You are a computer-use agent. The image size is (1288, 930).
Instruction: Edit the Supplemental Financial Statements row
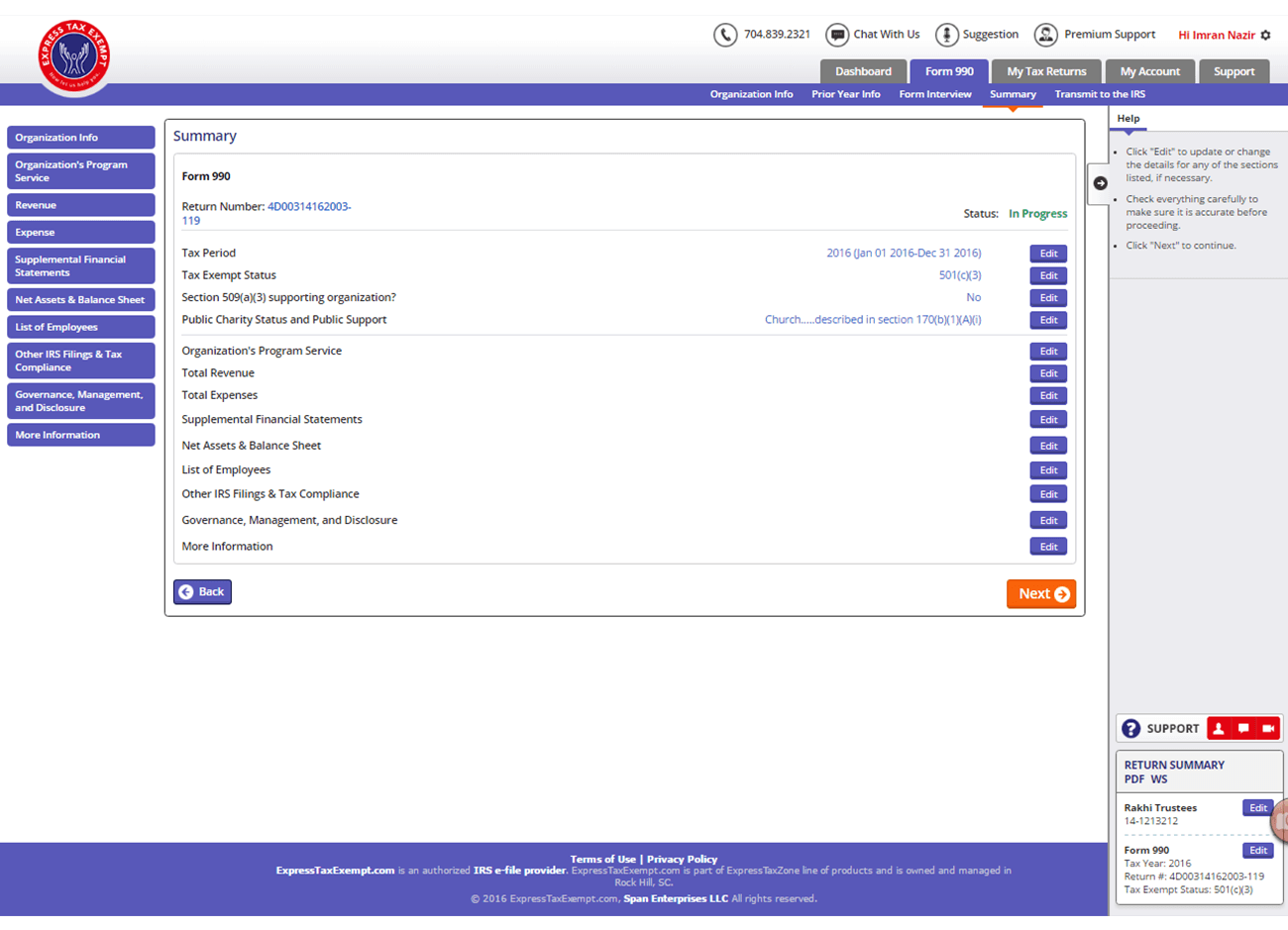[x=1048, y=420]
